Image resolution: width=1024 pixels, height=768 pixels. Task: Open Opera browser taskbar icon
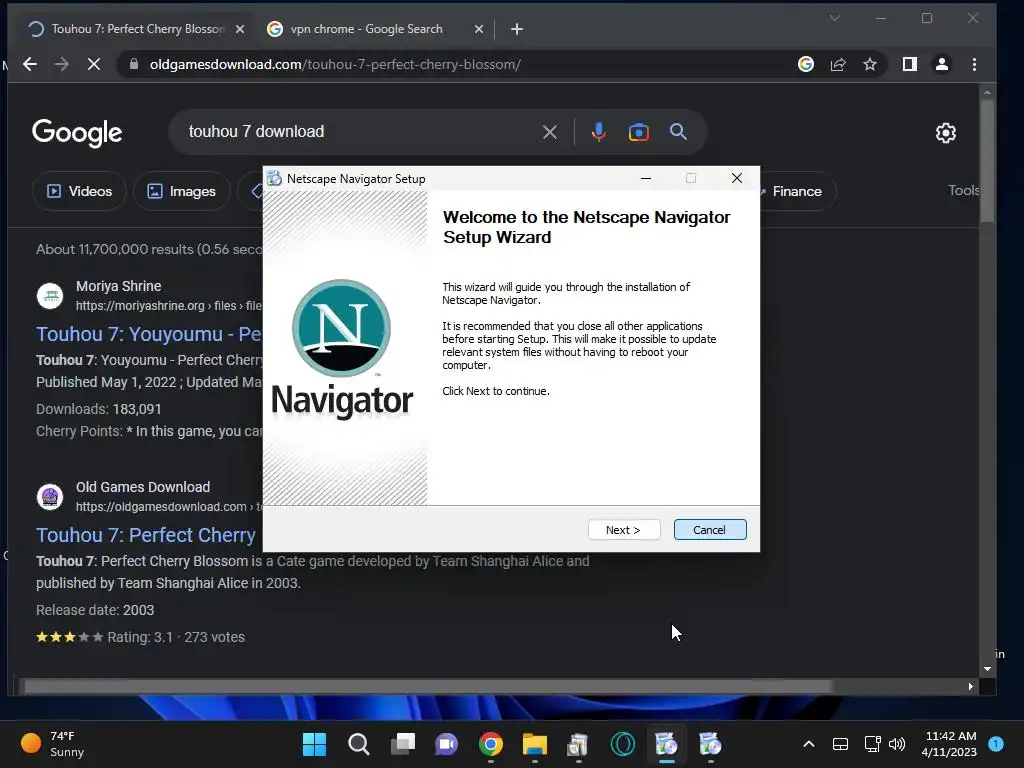click(623, 744)
